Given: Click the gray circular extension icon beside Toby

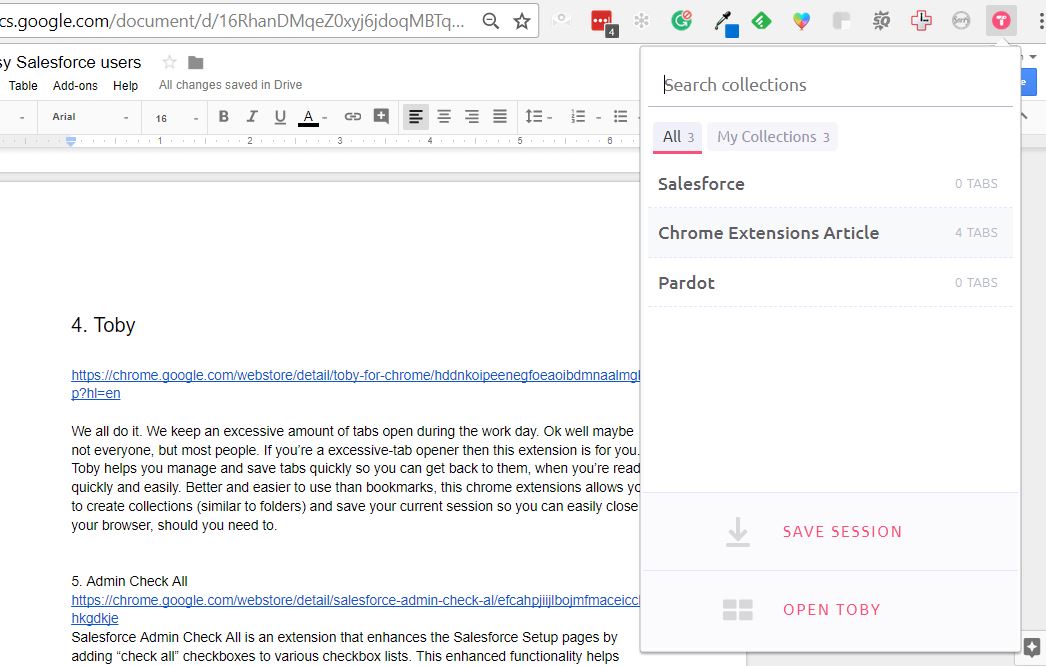Looking at the screenshot, I should click(961, 21).
